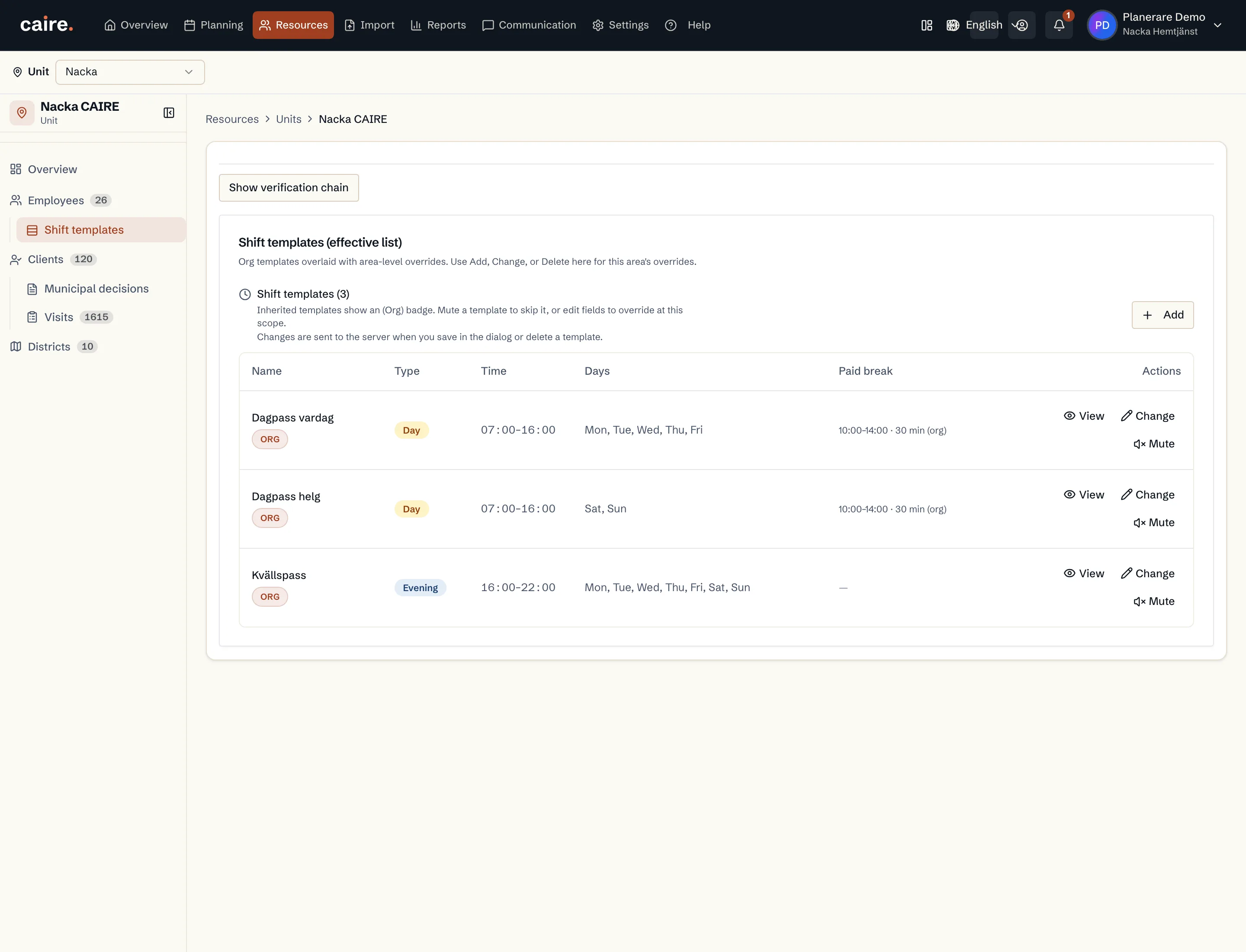Follow the Units breadcrumb link
The height and width of the screenshot is (952, 1246).
(289, 119)
